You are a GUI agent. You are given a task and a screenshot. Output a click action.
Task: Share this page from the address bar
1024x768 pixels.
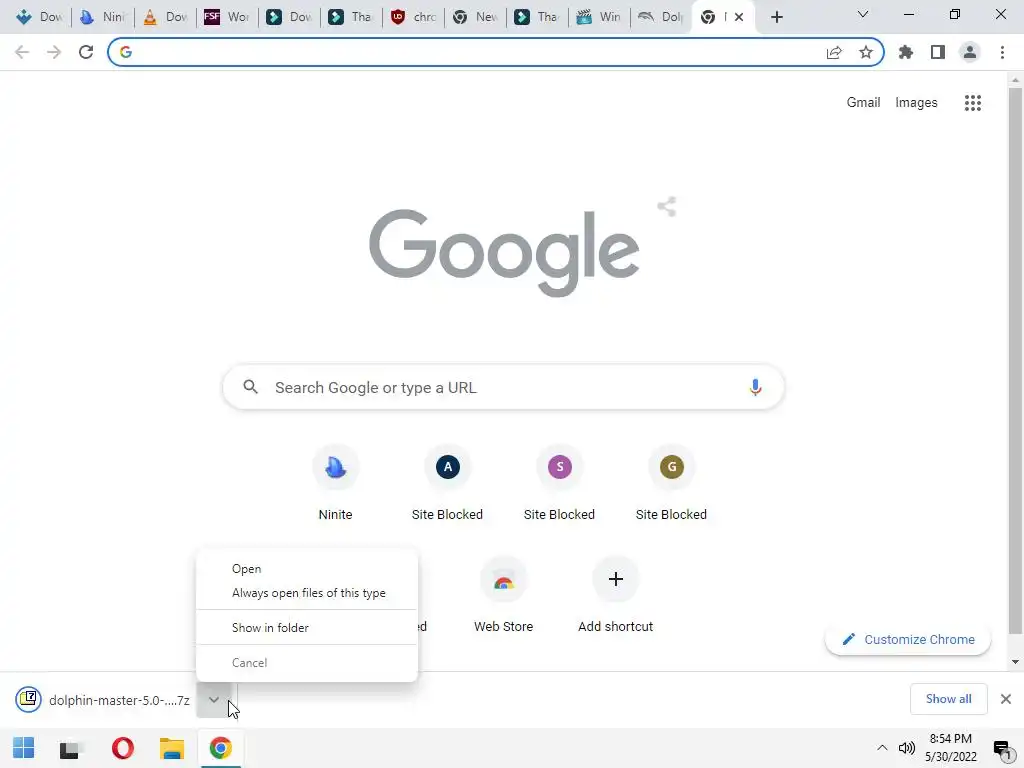click(x=834, y=52)
